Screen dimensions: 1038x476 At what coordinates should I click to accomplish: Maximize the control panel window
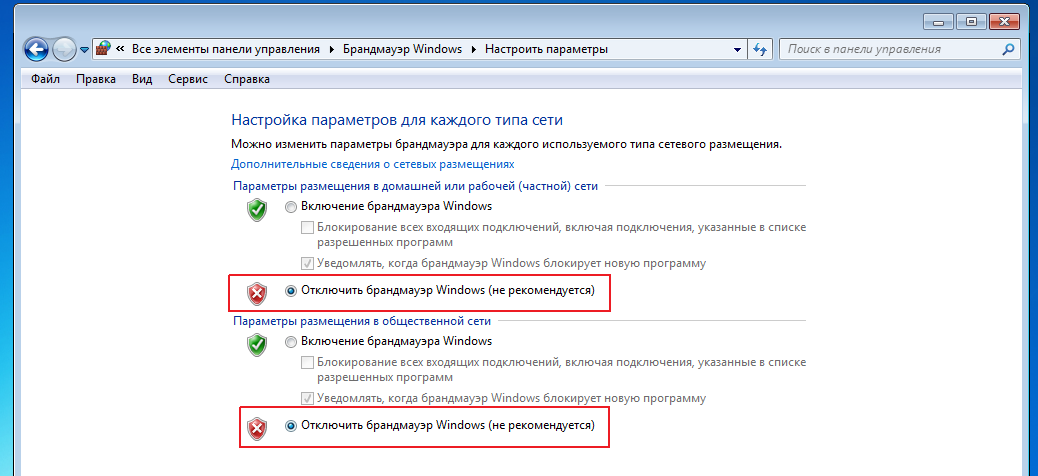(x=972, y=21)
